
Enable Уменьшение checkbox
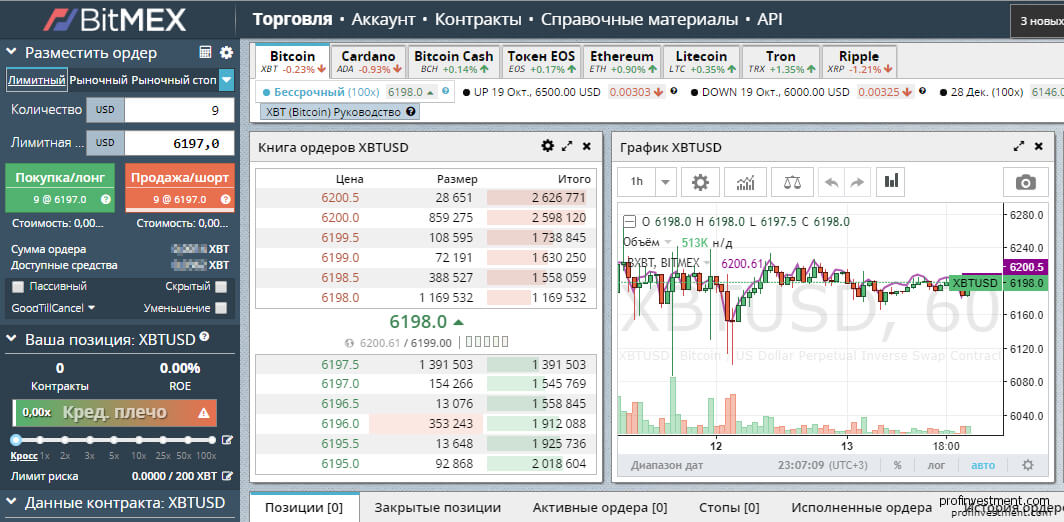[x=221, y=307]
